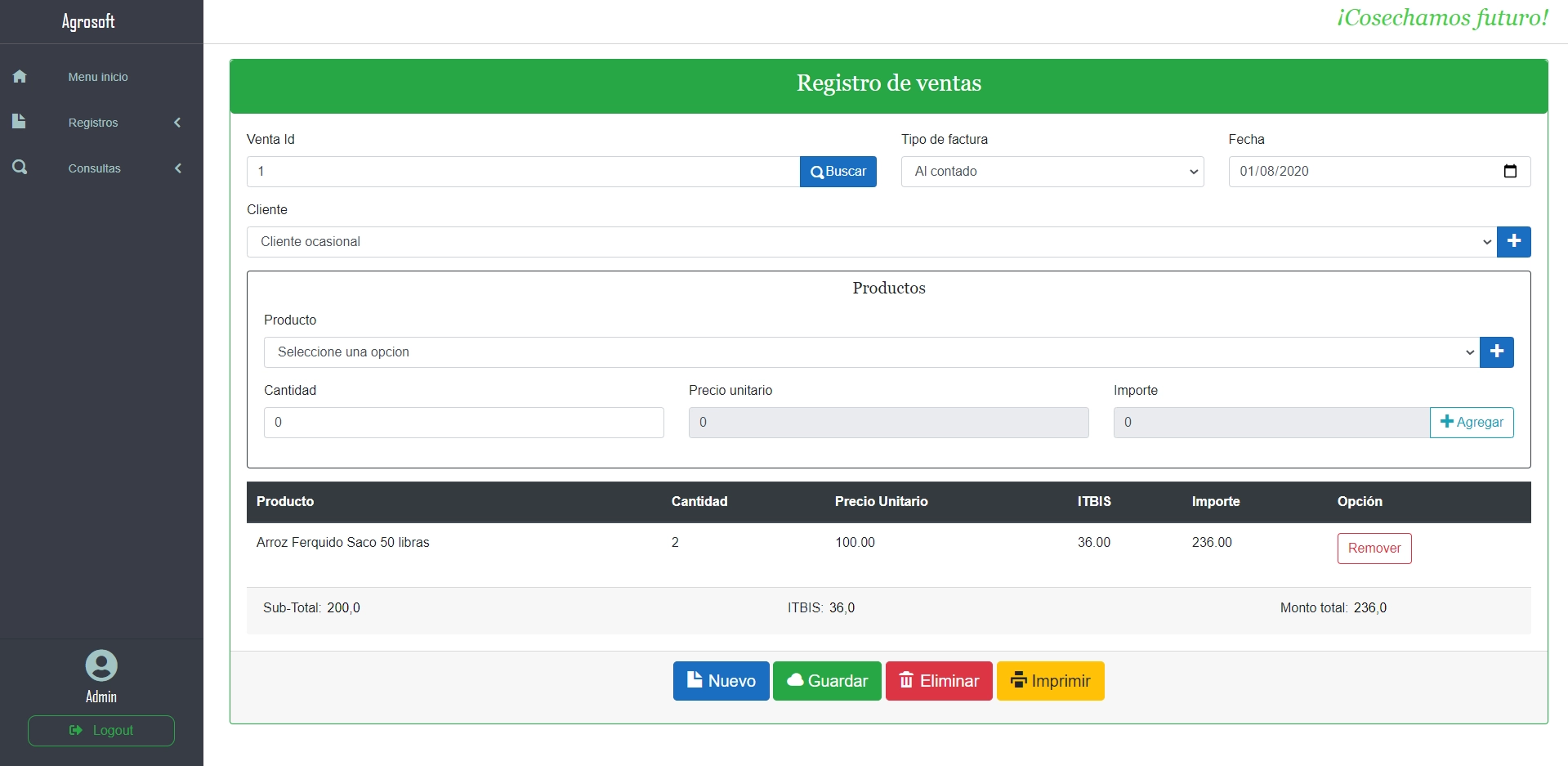This screenshot has height=766, width=1568.
Task: Click the home icon in the sidebar
Action: point(20,76)
